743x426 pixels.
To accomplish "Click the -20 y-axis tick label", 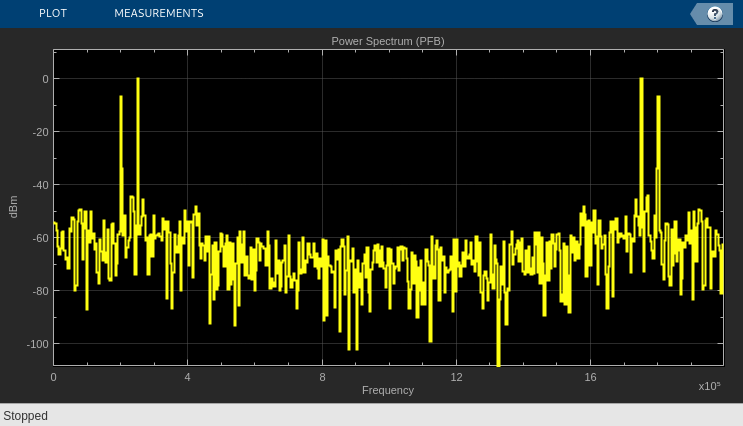I will pos(40,132).
